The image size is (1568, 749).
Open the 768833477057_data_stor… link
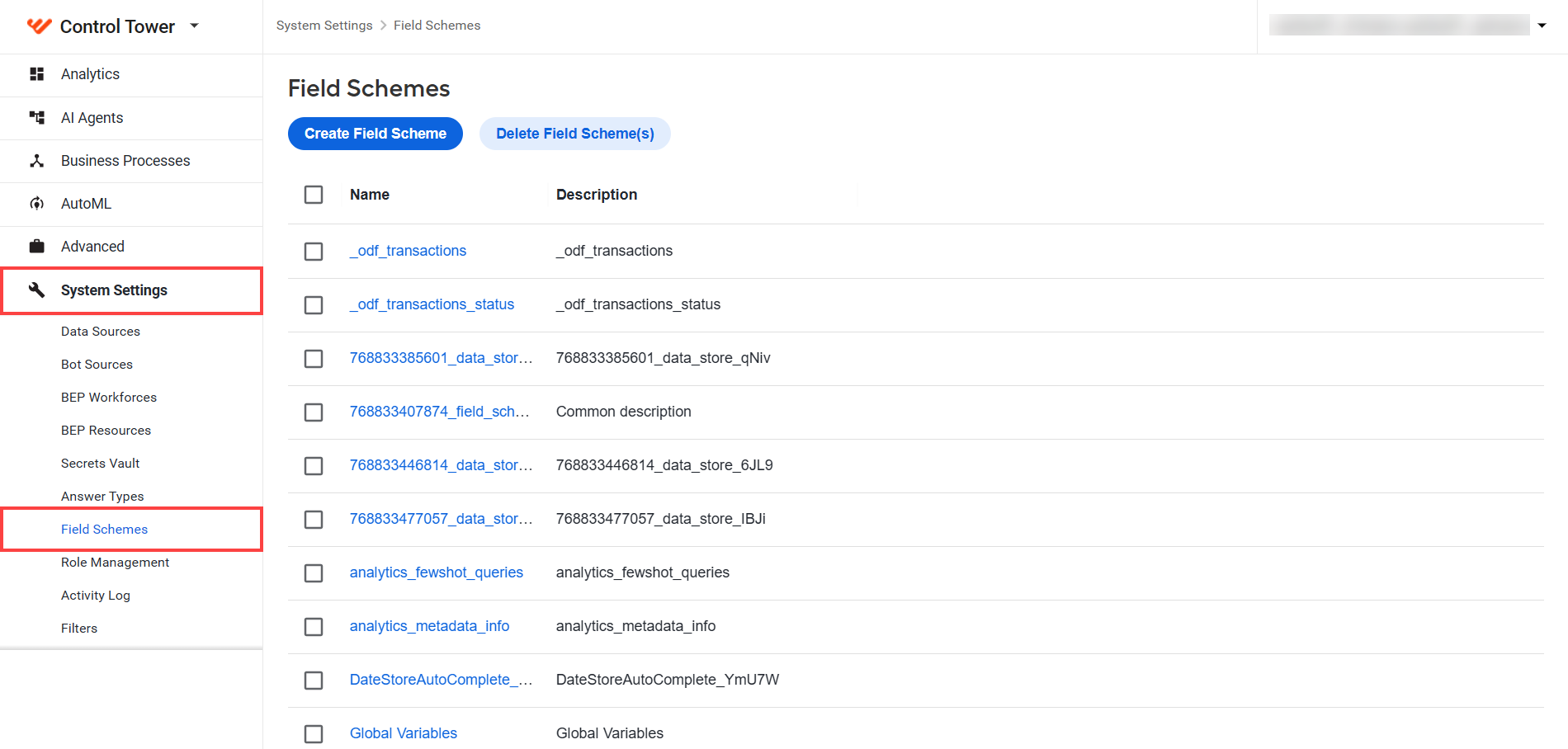point(442,519)
